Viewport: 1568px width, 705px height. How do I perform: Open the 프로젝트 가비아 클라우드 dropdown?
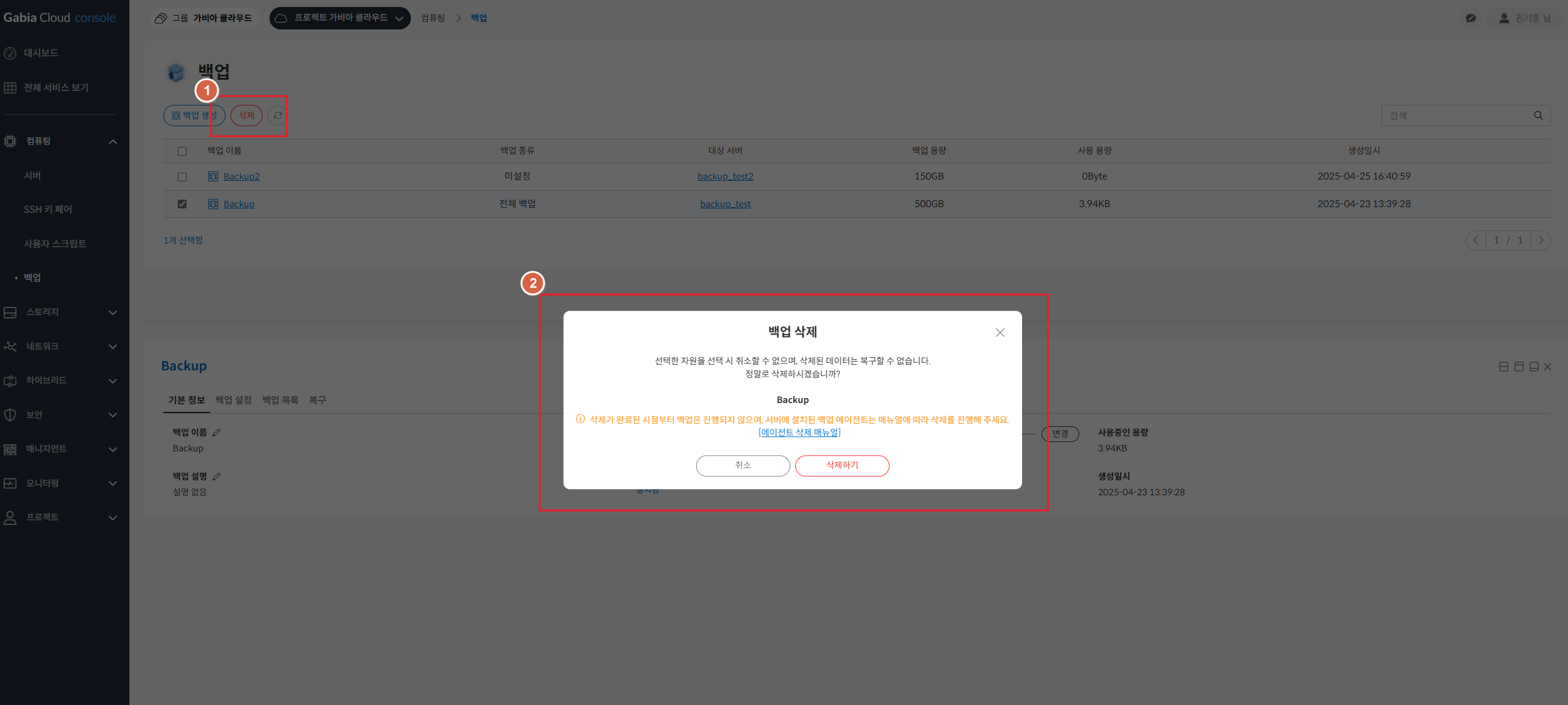click(340, 18)
